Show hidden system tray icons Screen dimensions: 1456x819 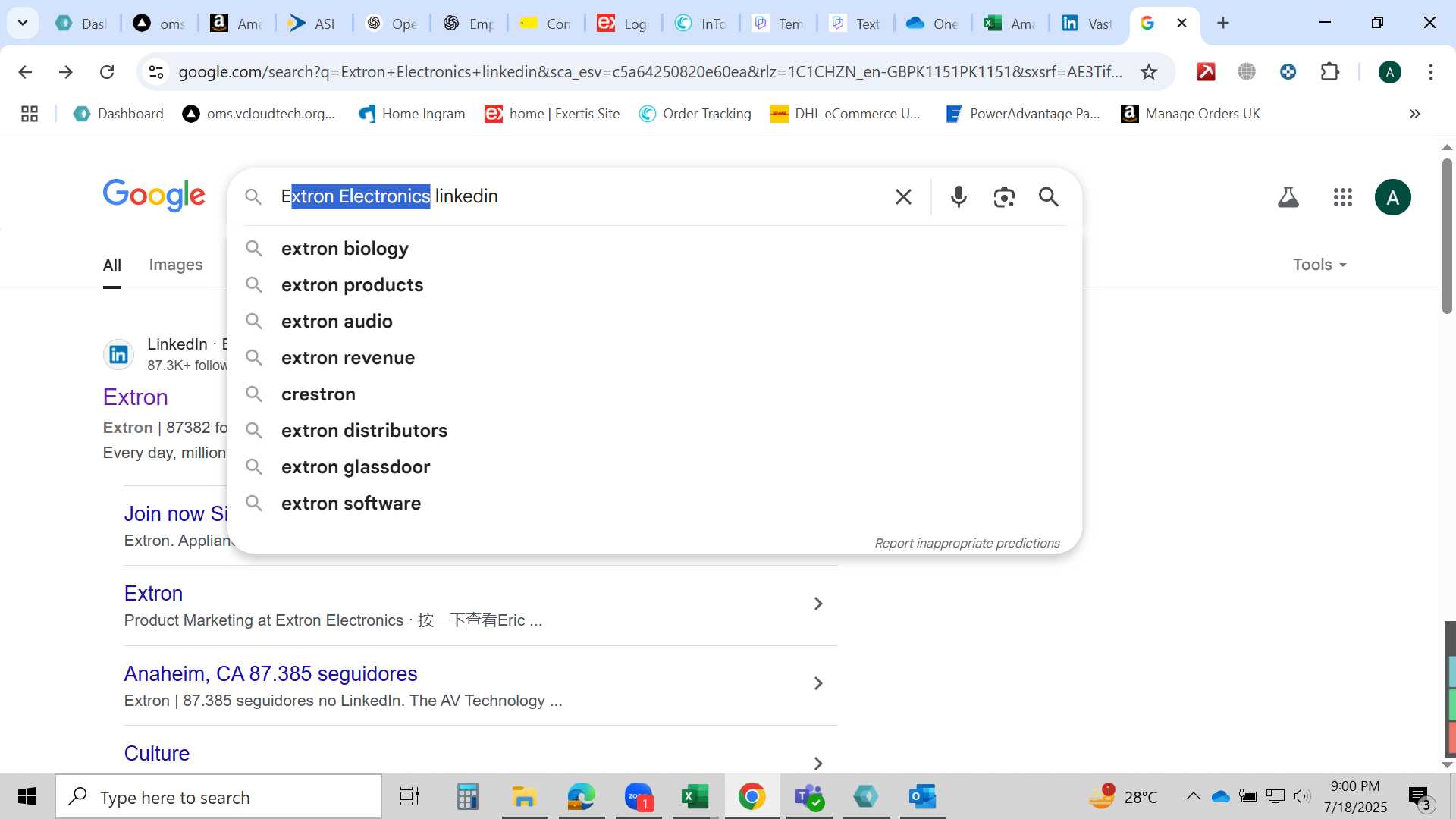[1193, 796]
